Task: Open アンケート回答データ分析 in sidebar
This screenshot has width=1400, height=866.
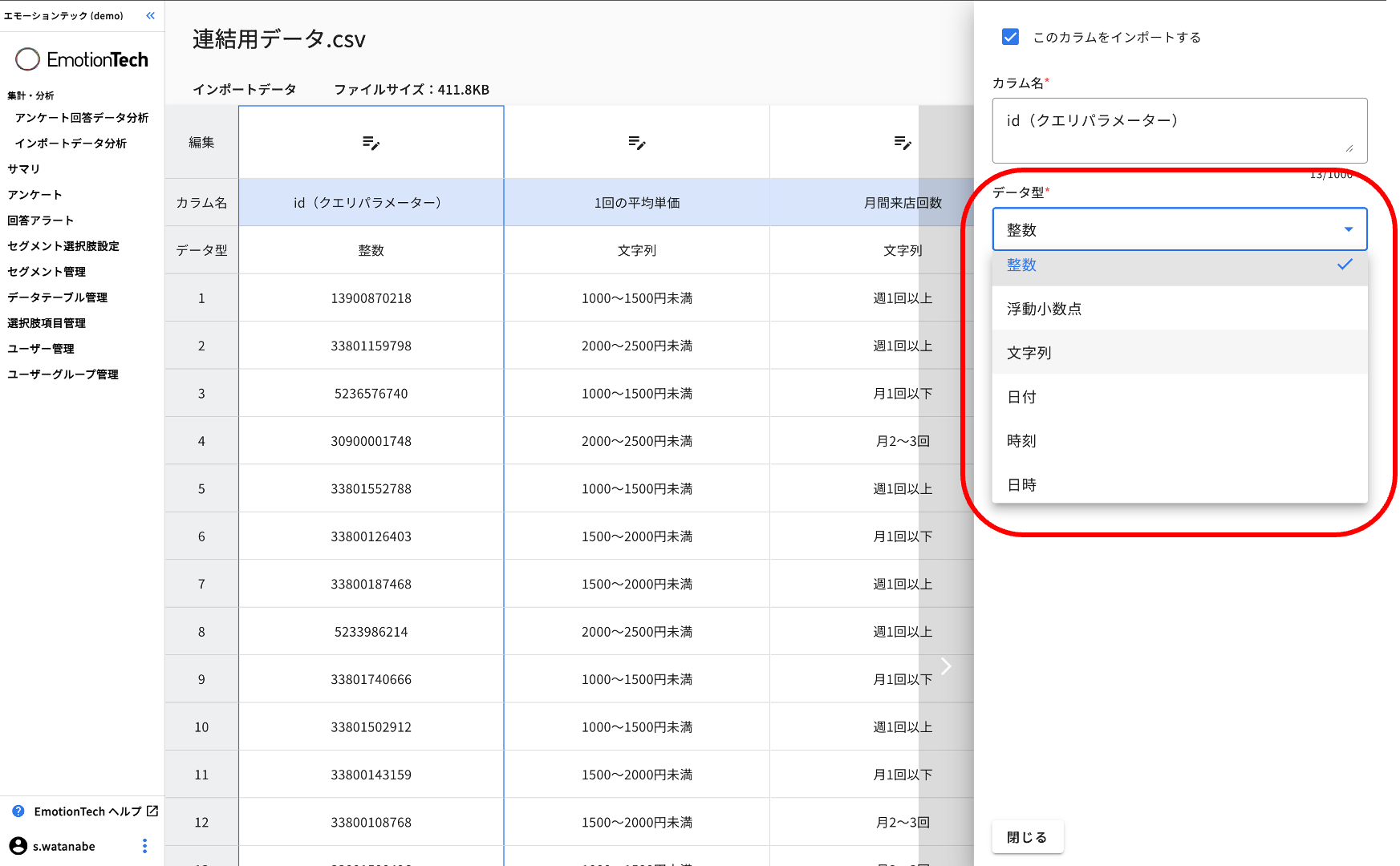Action: pos(81,118)
